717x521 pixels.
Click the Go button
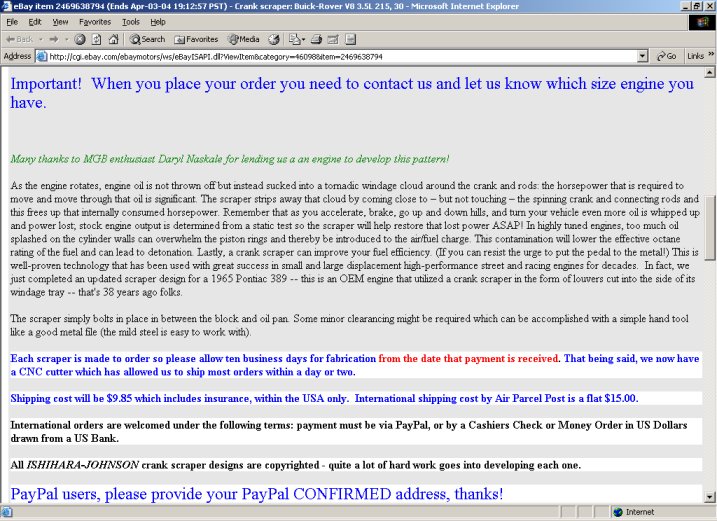tap(666, 56)
